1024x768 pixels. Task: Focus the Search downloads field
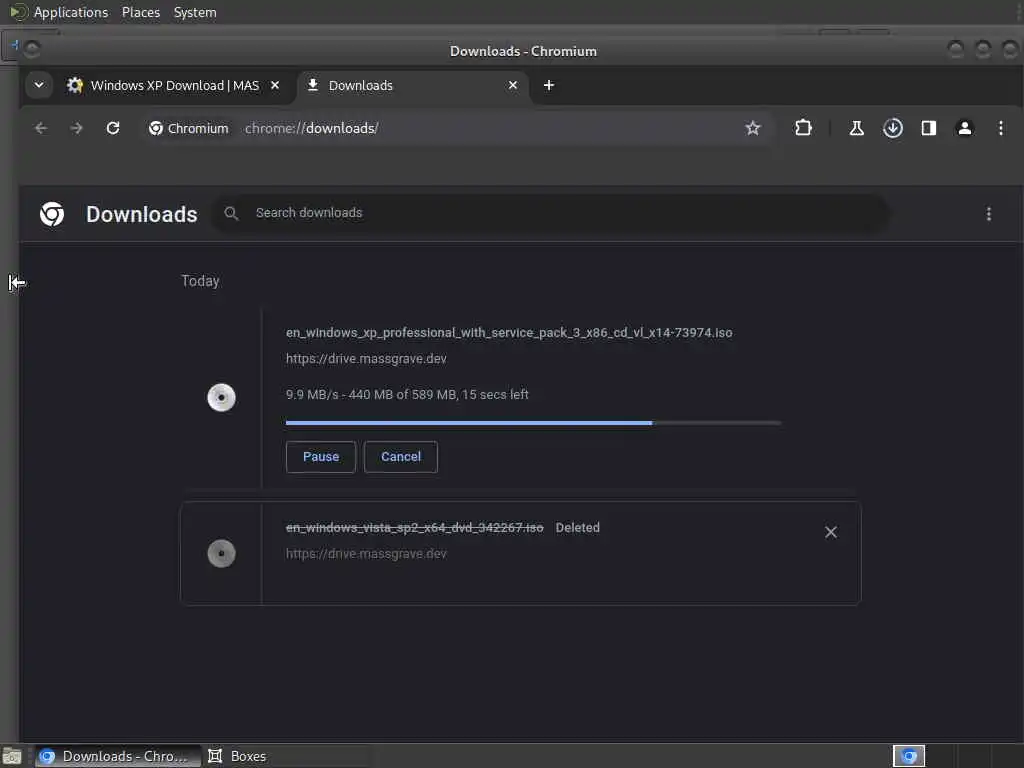point(550,213)
